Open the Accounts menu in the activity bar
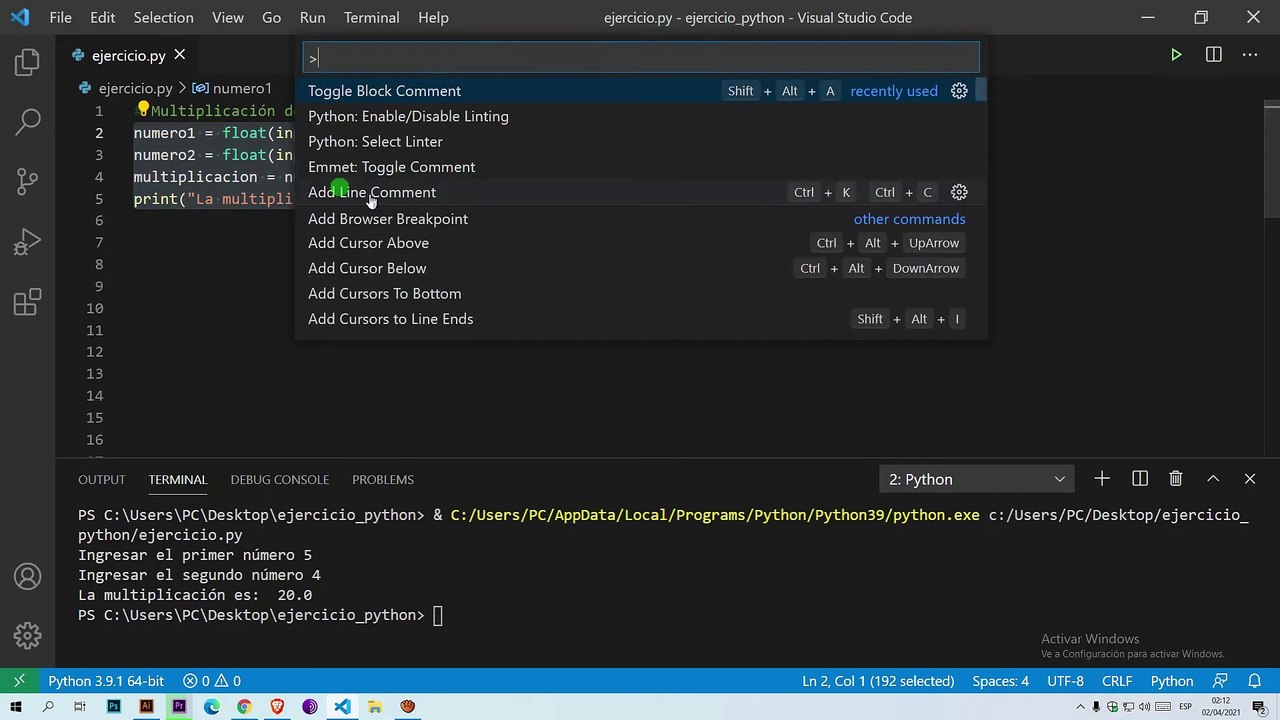Screen dimensions: 1280x720 [x=27, y=576]
